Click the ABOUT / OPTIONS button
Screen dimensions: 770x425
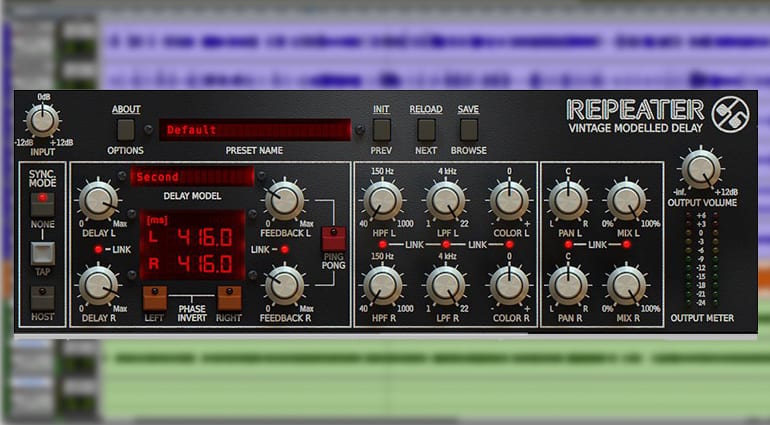point(126,130)
